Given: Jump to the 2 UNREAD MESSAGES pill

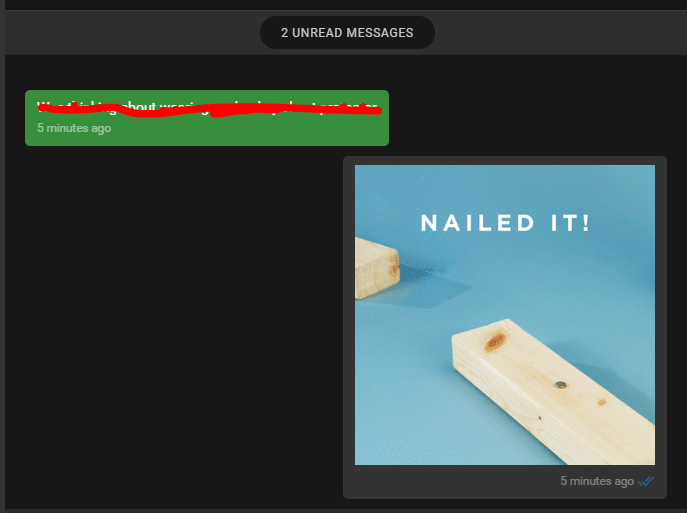Looking at the screenshot, I should [x=347, y=32].
